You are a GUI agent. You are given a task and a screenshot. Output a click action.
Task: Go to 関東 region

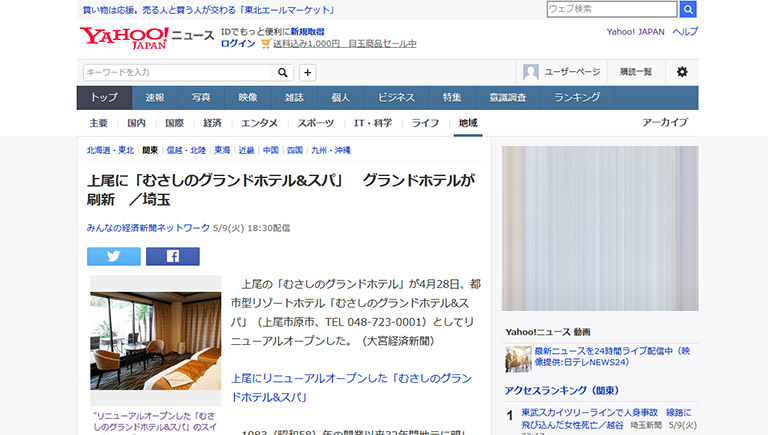150,150
